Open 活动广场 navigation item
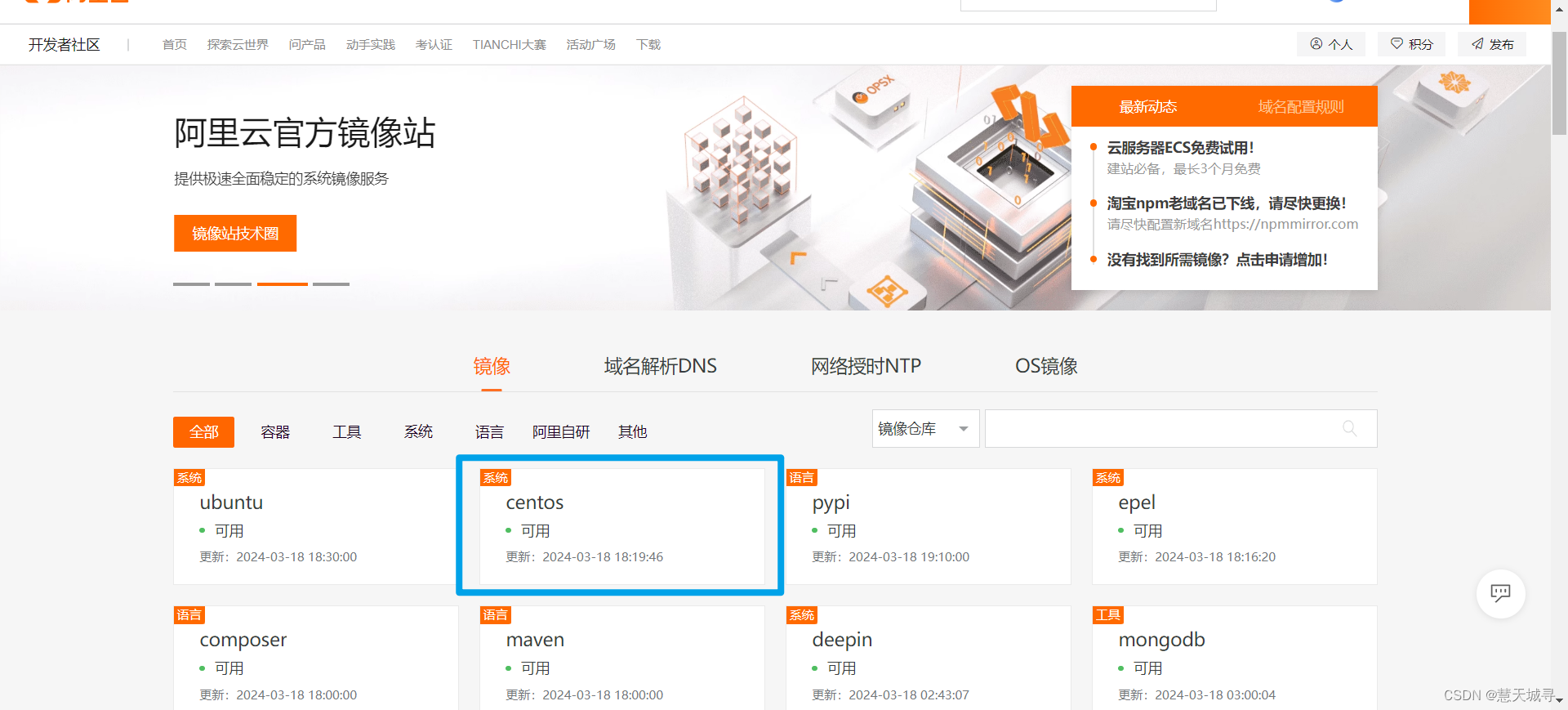 click(x=590, y=44)
